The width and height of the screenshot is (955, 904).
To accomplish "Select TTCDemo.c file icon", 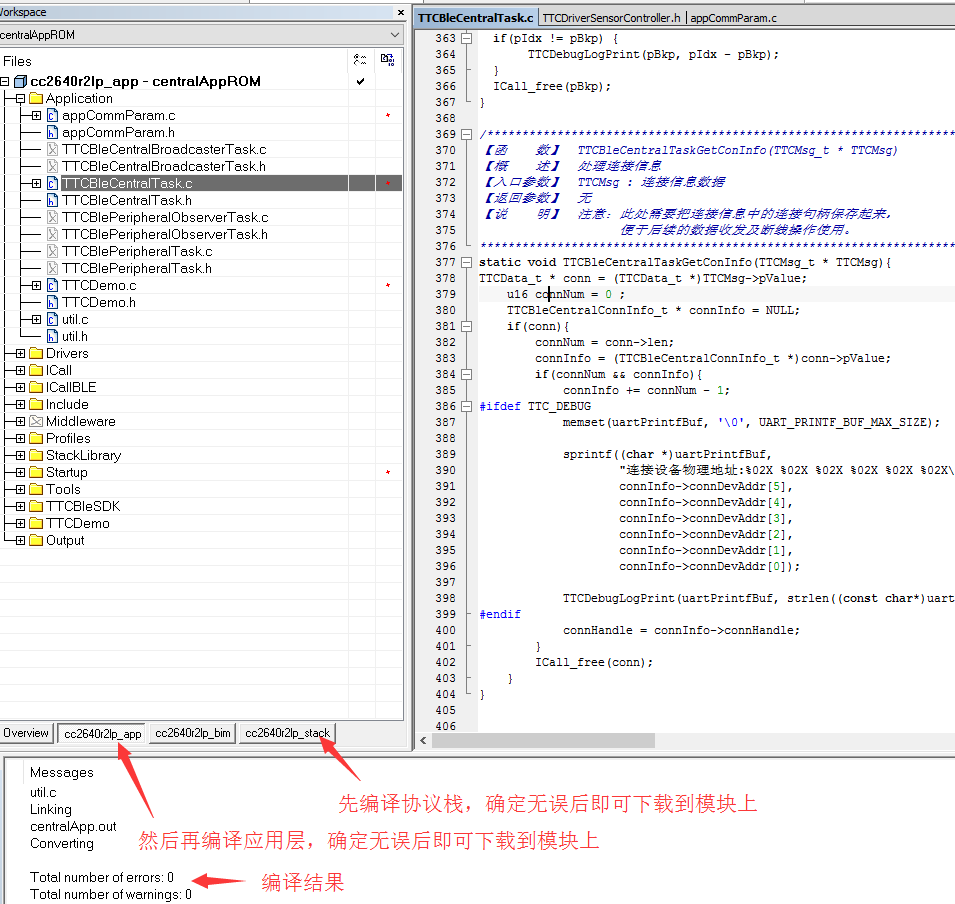I will pyautogui.click(x=52, y=285).
